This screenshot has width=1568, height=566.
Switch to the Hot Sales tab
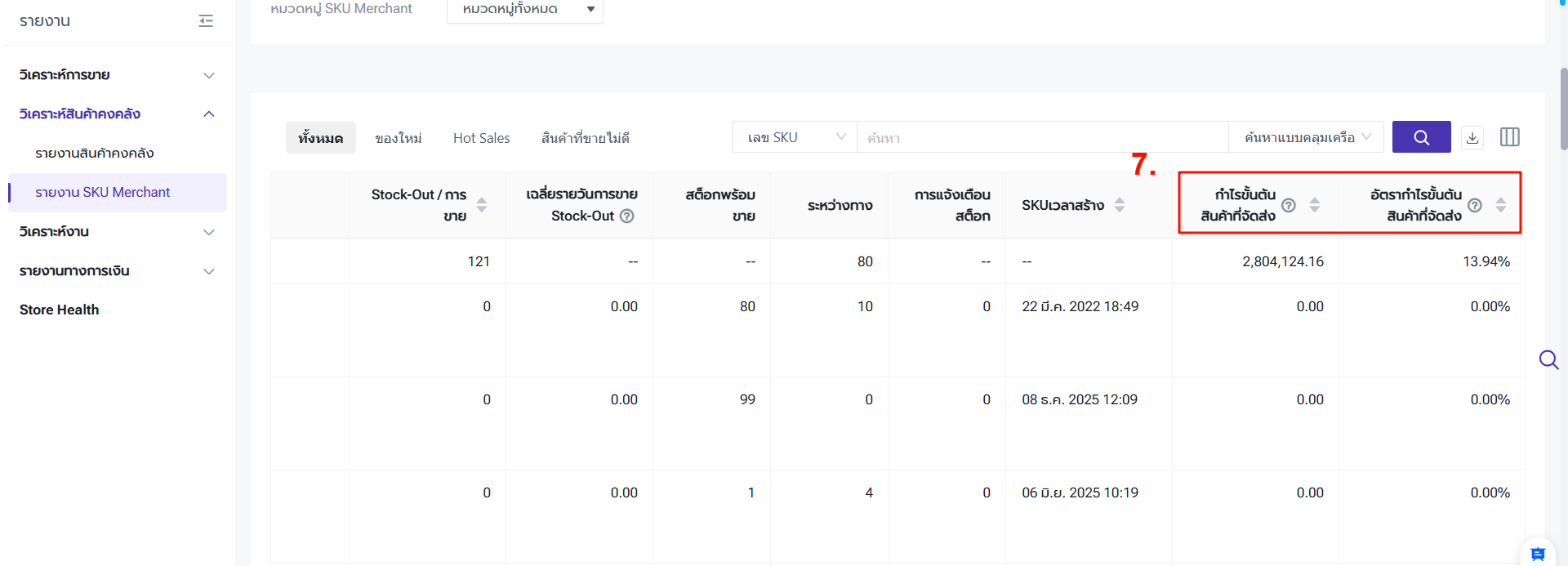coord(481,138)
